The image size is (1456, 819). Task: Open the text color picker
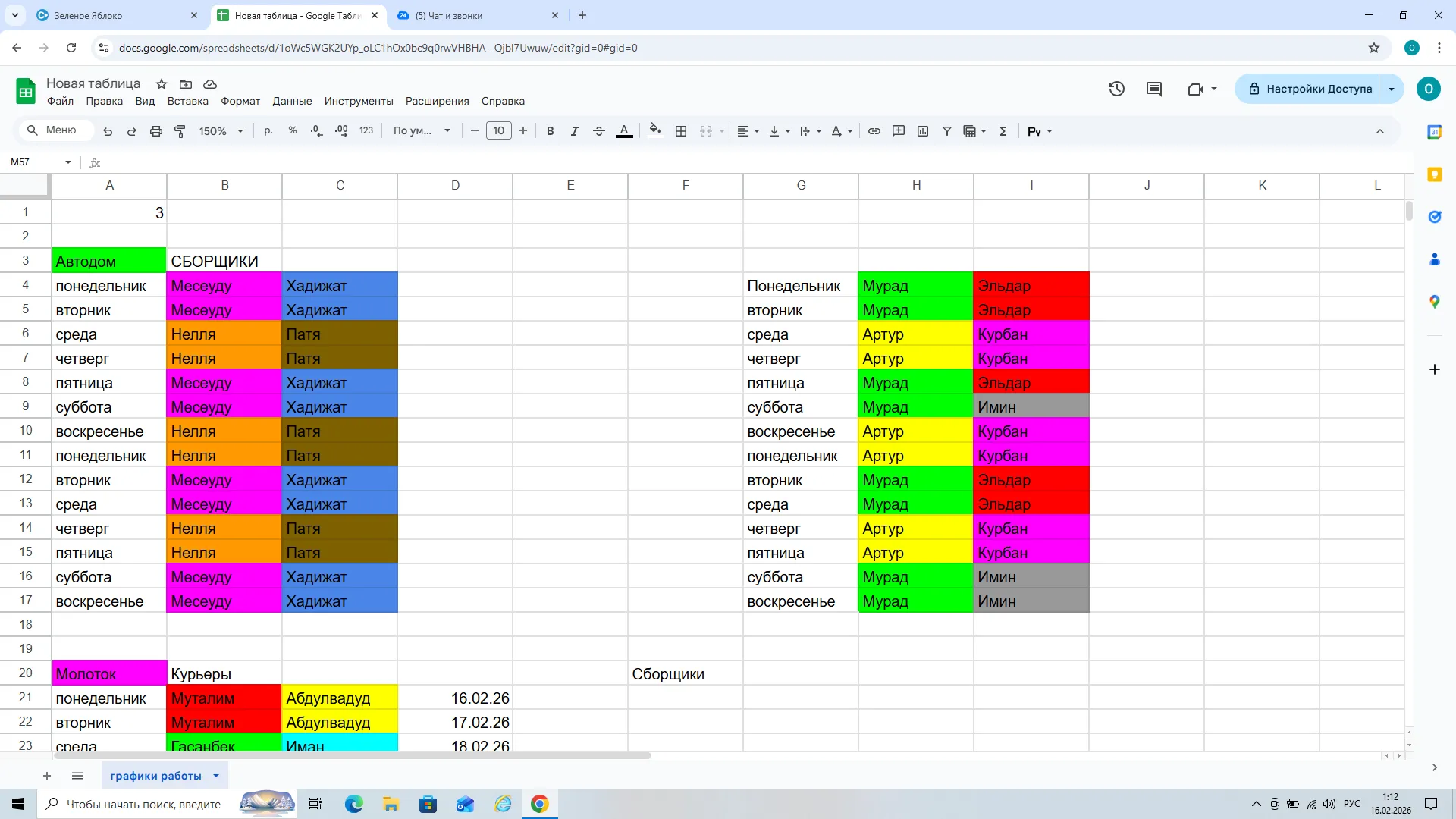[624, 131]
